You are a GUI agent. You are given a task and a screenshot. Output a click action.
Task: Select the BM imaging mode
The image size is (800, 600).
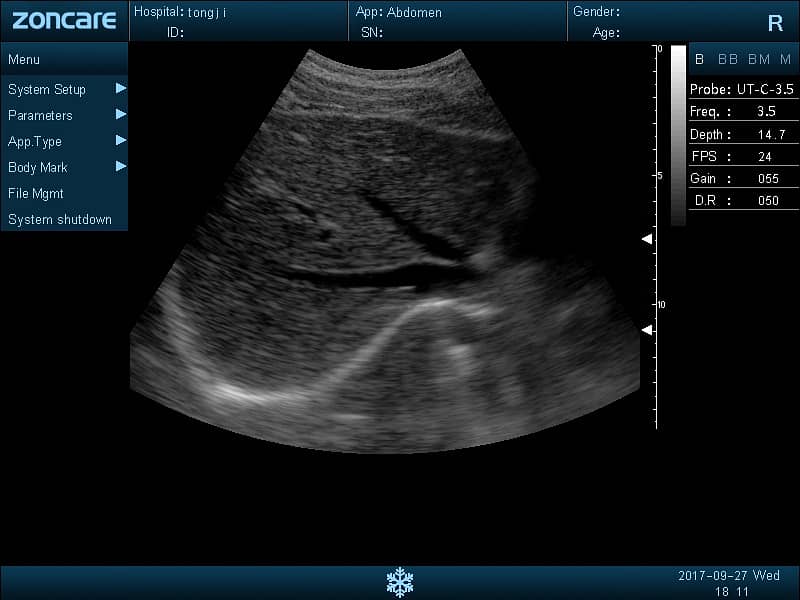(759, 59)
